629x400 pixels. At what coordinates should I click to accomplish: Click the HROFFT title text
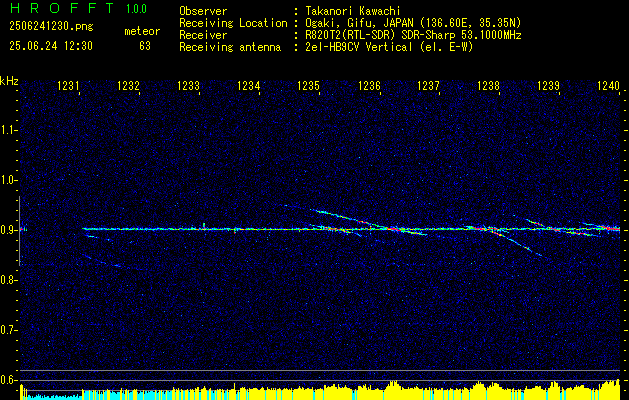tap(62, 8)
